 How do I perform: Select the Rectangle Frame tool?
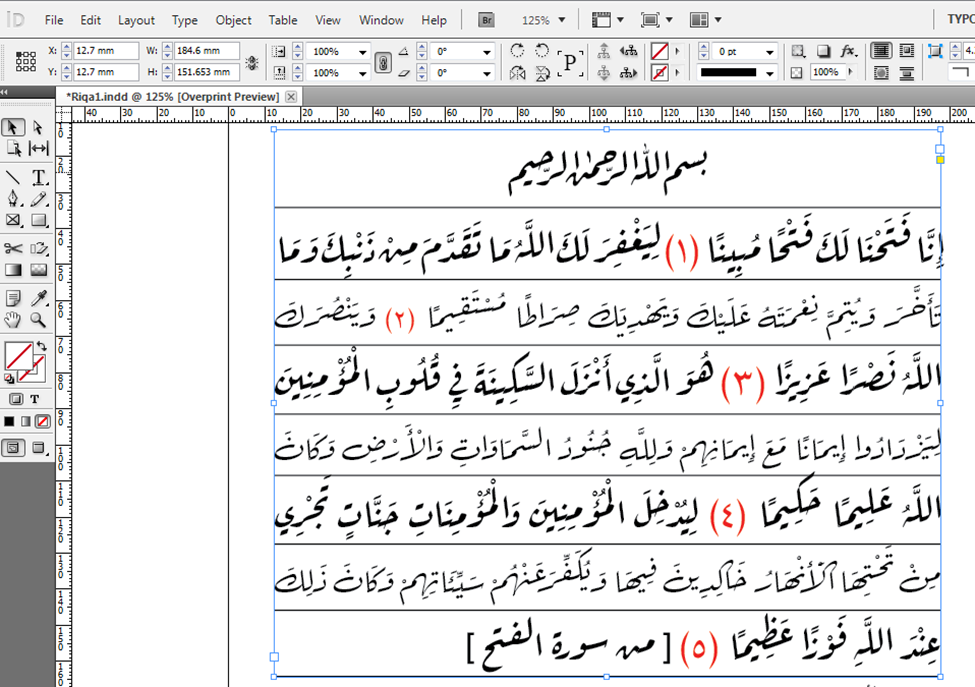[x=12, y=220]
